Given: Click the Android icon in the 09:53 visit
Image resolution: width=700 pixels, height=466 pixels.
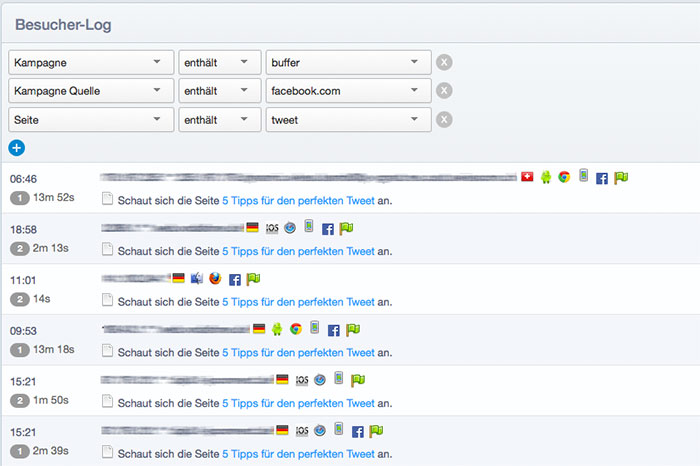Looking at the screenshot, I should [277, 329].
